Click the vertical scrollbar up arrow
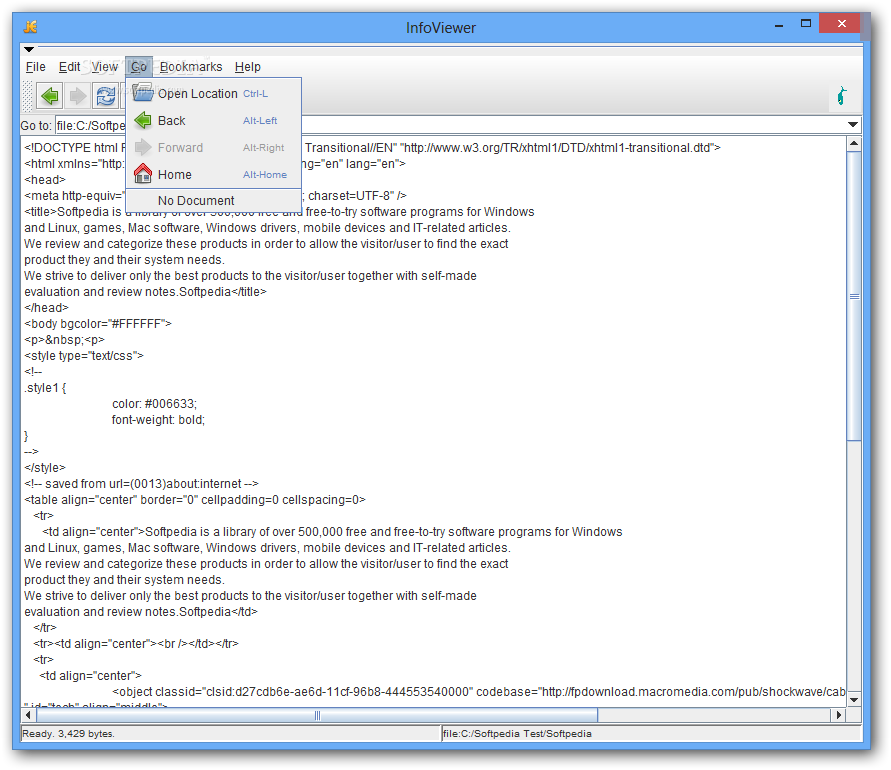The image size is (891, 770). click(x=853, y=144)
